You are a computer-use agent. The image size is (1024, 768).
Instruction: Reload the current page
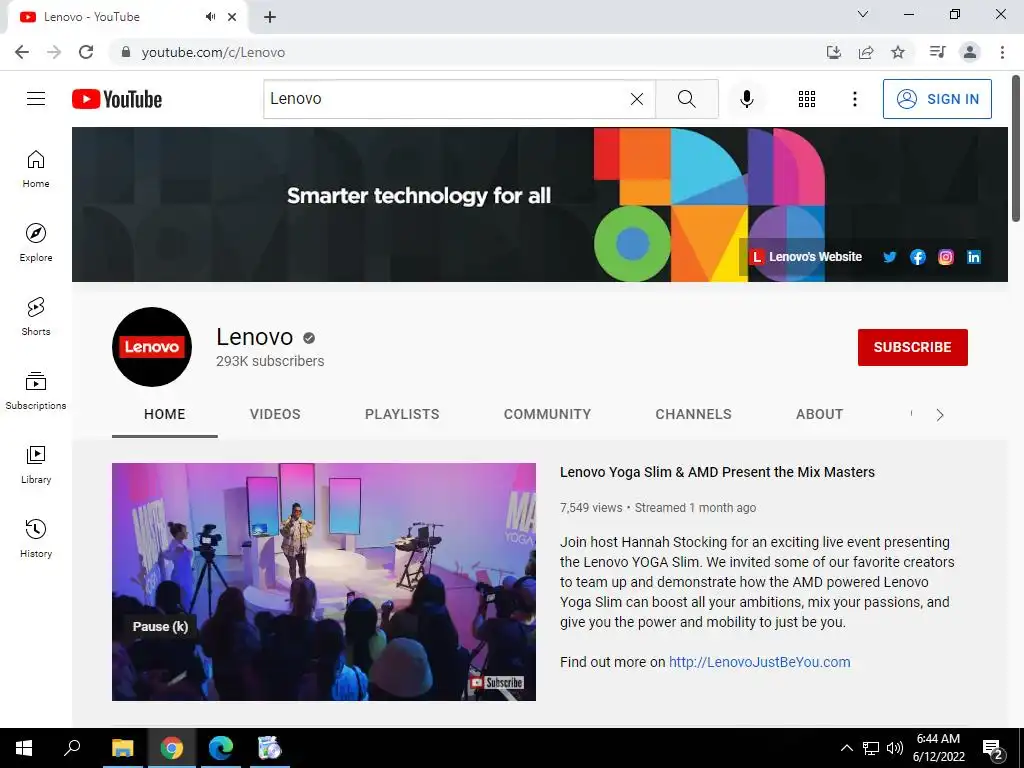86,52
